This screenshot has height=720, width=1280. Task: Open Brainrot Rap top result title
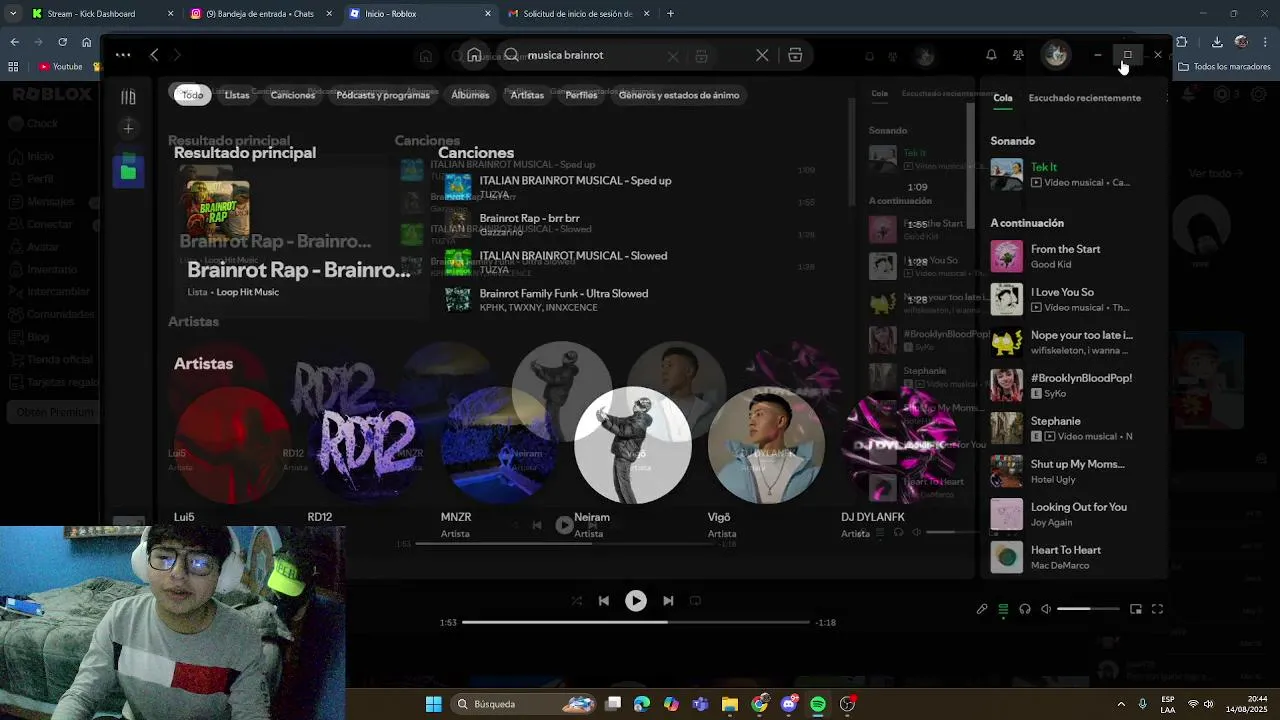click(298, 270)
